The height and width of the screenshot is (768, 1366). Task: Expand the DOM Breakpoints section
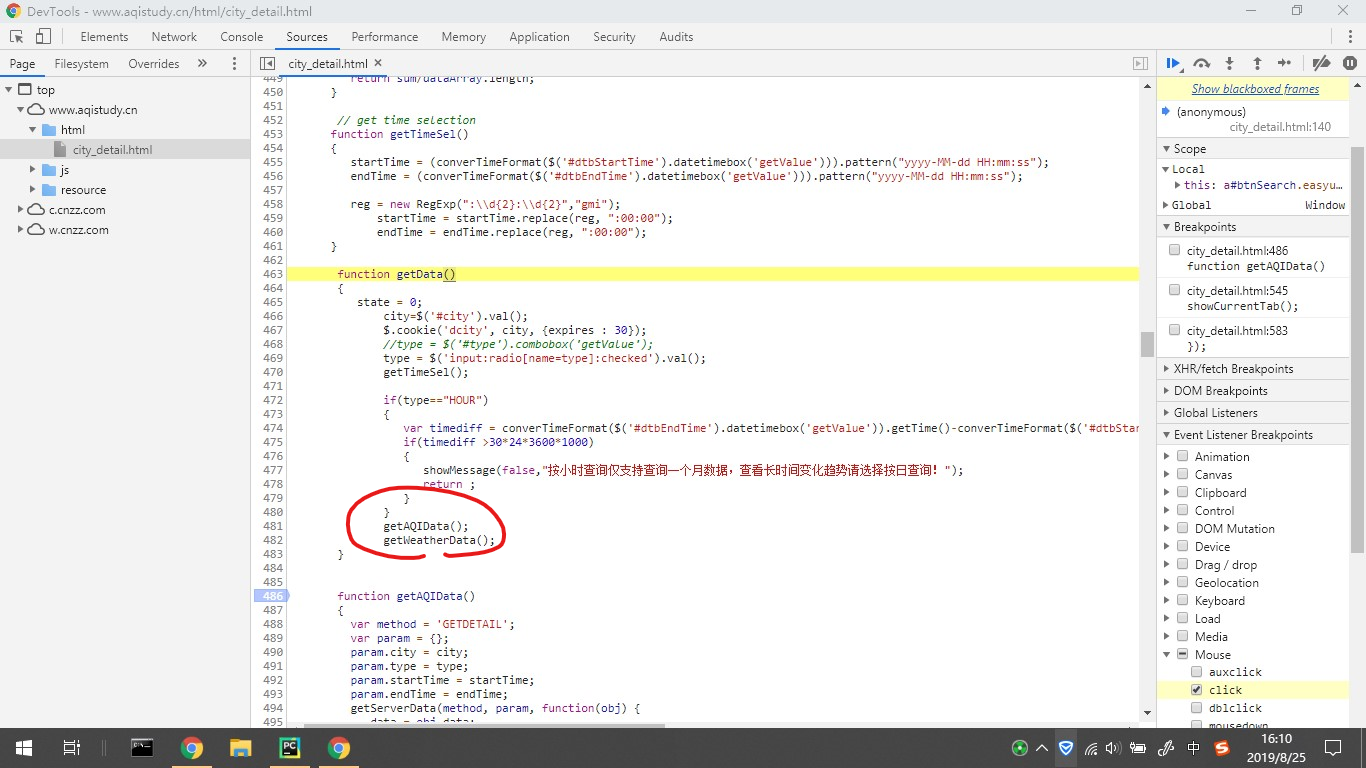click(x=1252, y=391)
